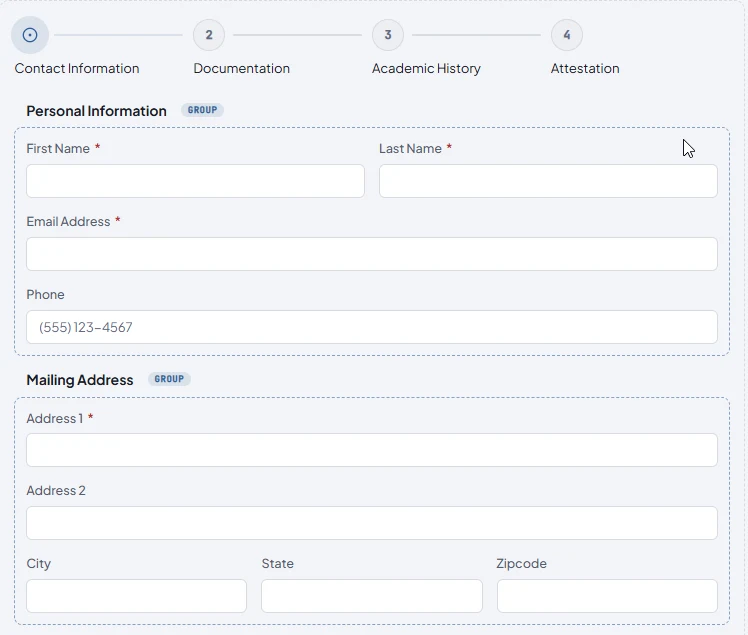Go to step 2 circle
Image resolution: width=748 pixels, height=635 pixels.
(x=209, y=35)
